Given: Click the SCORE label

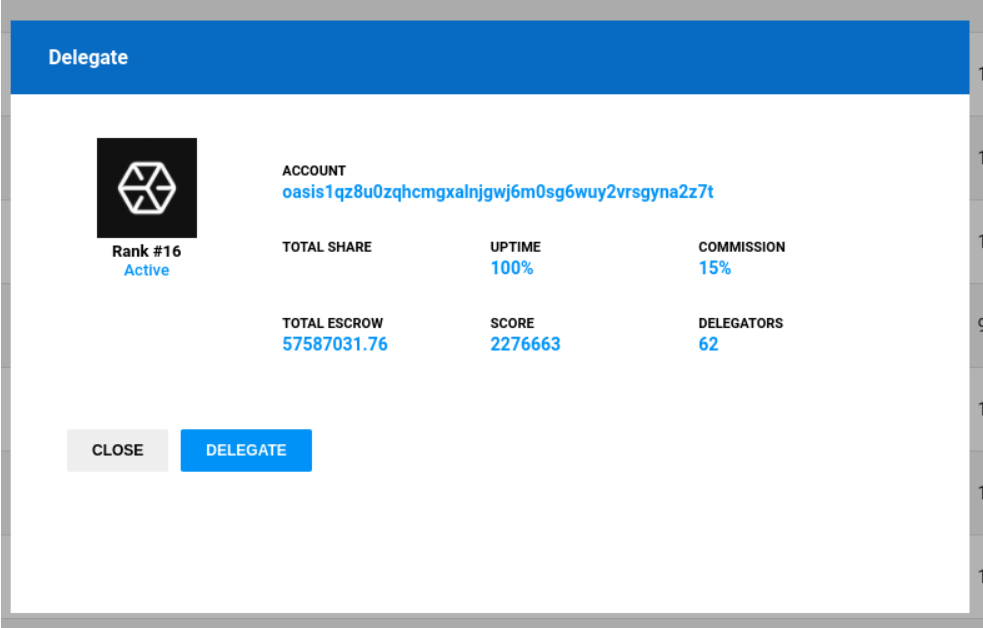Looking at the screenshot, I should click(x=512, y=323).
